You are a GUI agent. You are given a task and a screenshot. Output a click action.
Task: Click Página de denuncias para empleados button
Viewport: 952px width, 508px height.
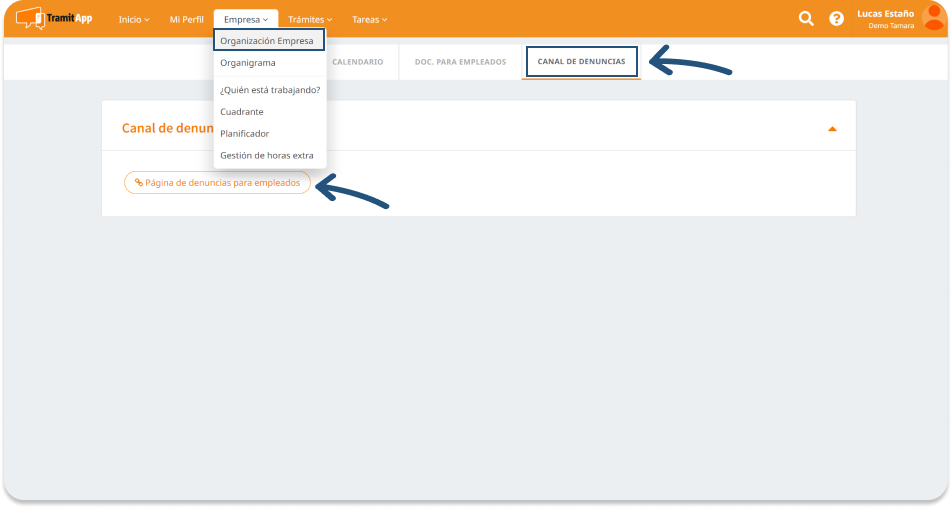click(x=217, y=183)
